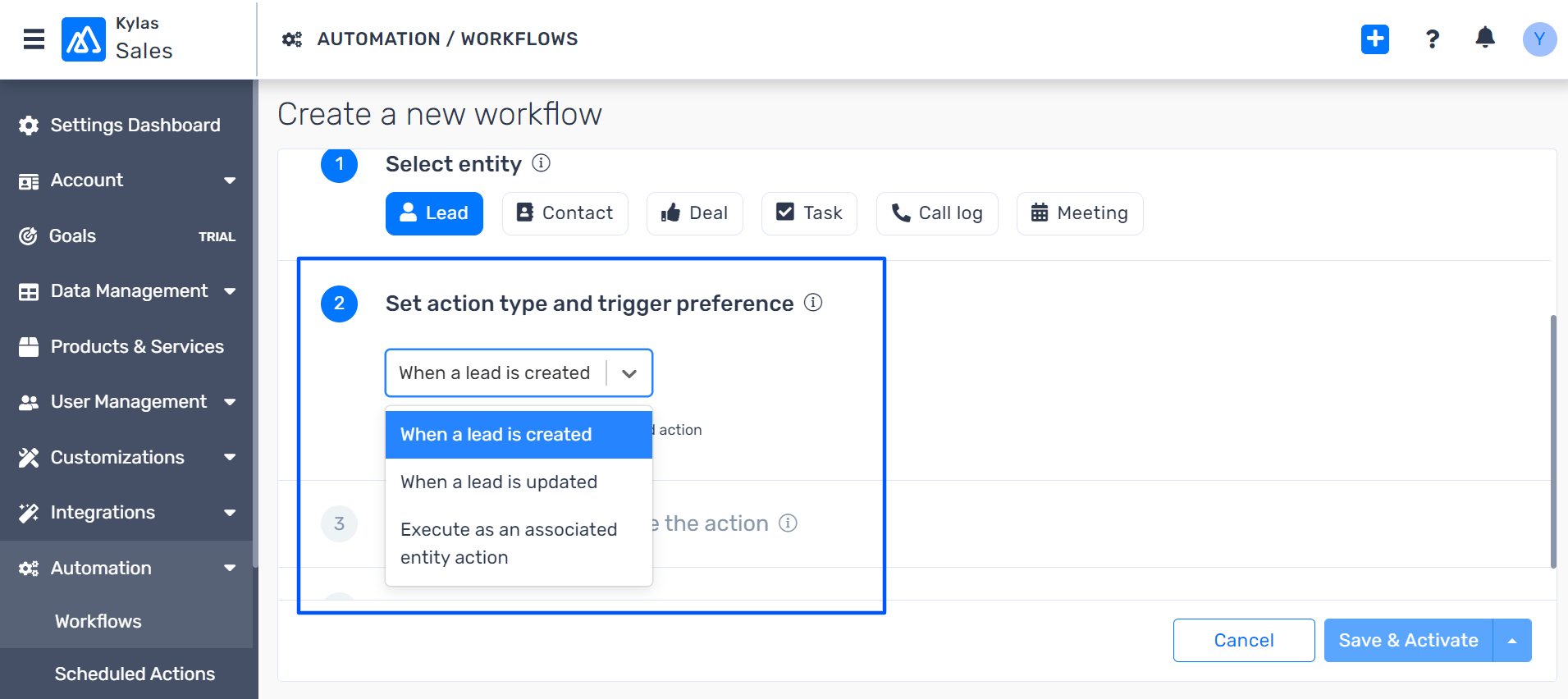Click the AUTOMATION / WORKFLOWS breadcrumb
Screen dimensions: 1568x699
click(x=448, y=39)
